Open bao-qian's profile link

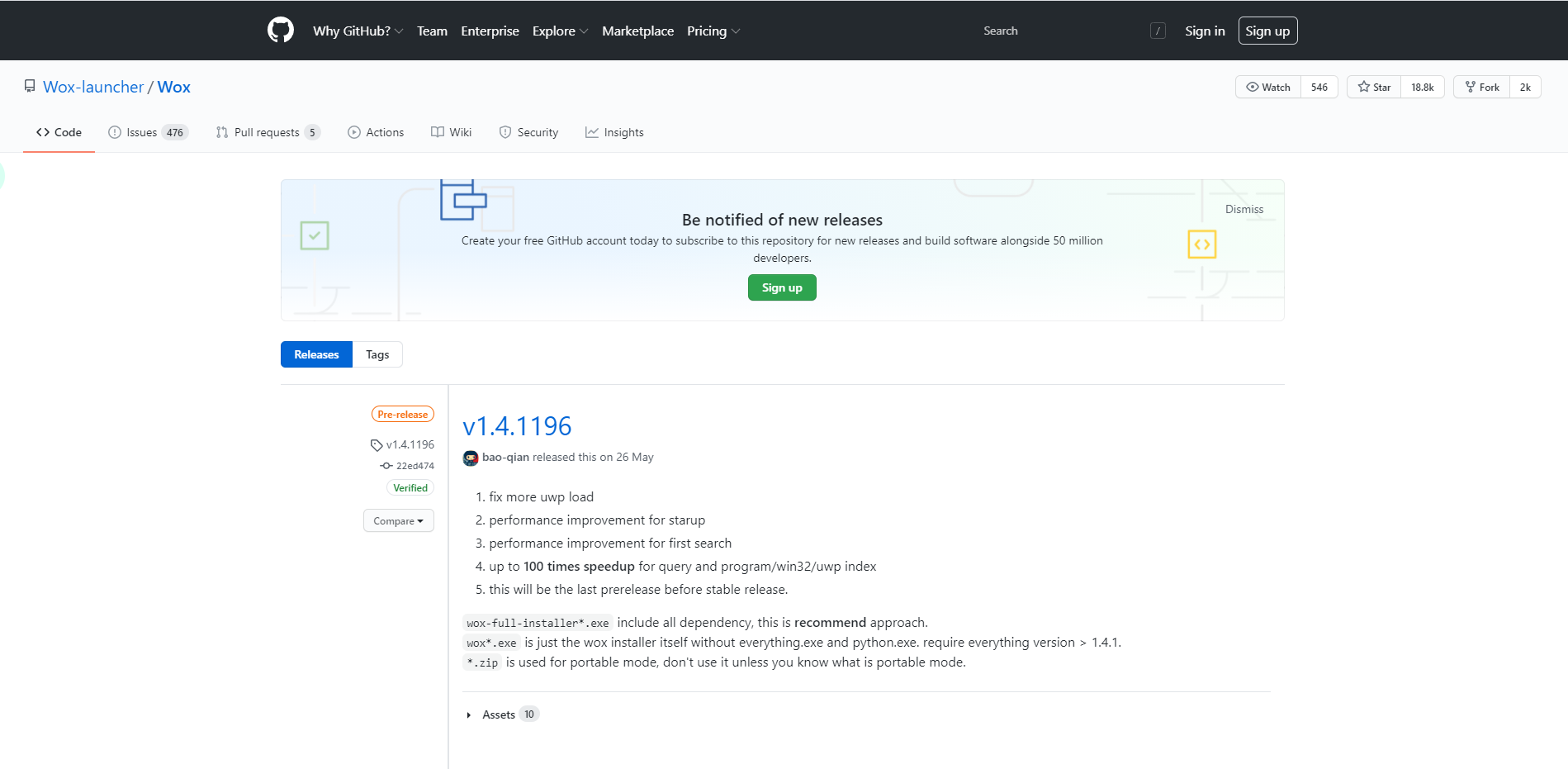[x=505, y=457]
